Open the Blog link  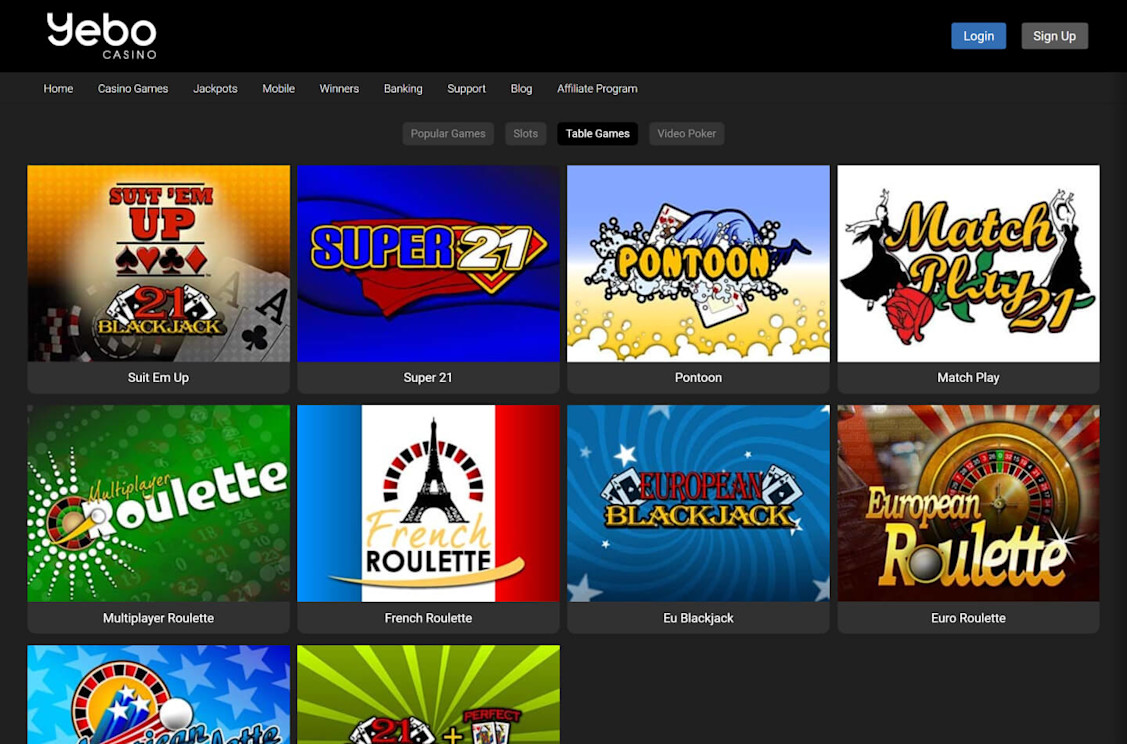[521, 88]
